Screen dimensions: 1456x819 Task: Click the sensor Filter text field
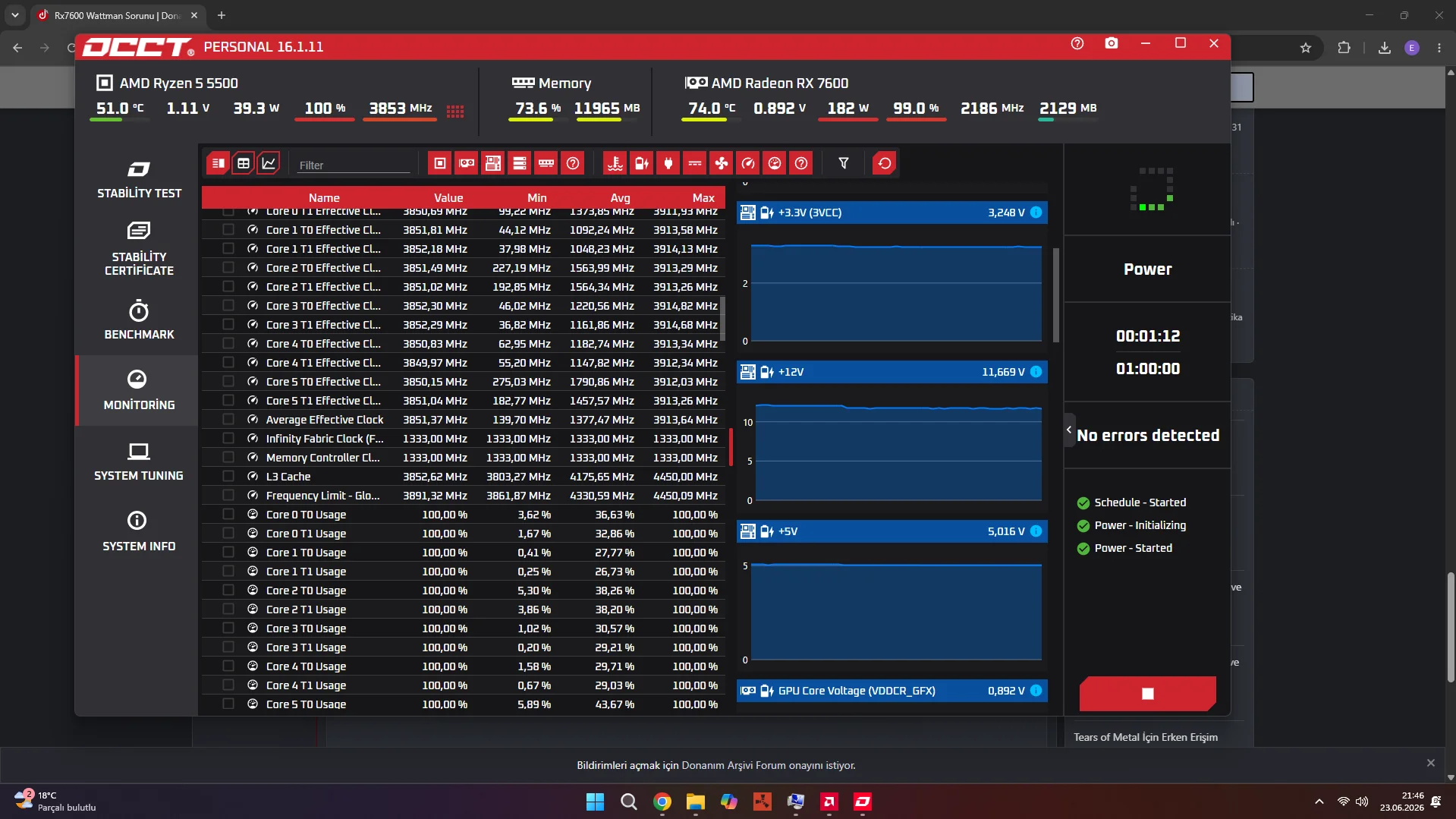click(x=353, y=165)
